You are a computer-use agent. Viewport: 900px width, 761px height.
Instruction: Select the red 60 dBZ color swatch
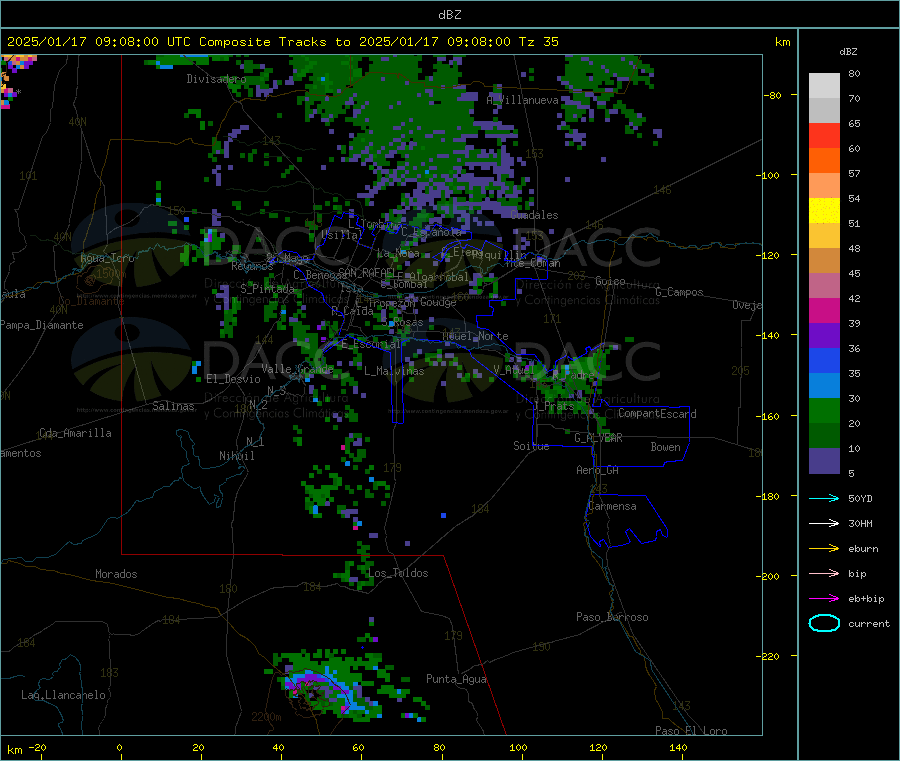point(824,135)
